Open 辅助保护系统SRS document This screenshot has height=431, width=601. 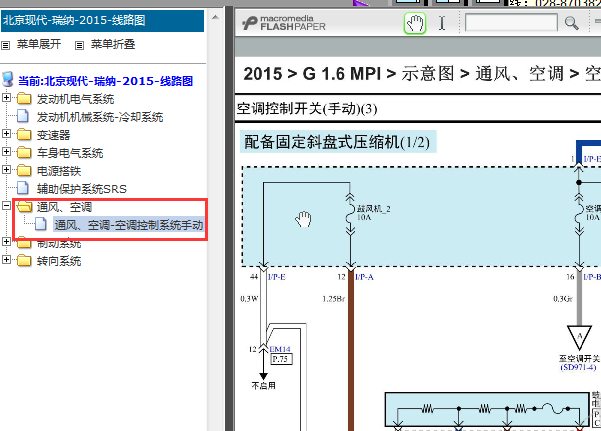[x=81, y=189]
